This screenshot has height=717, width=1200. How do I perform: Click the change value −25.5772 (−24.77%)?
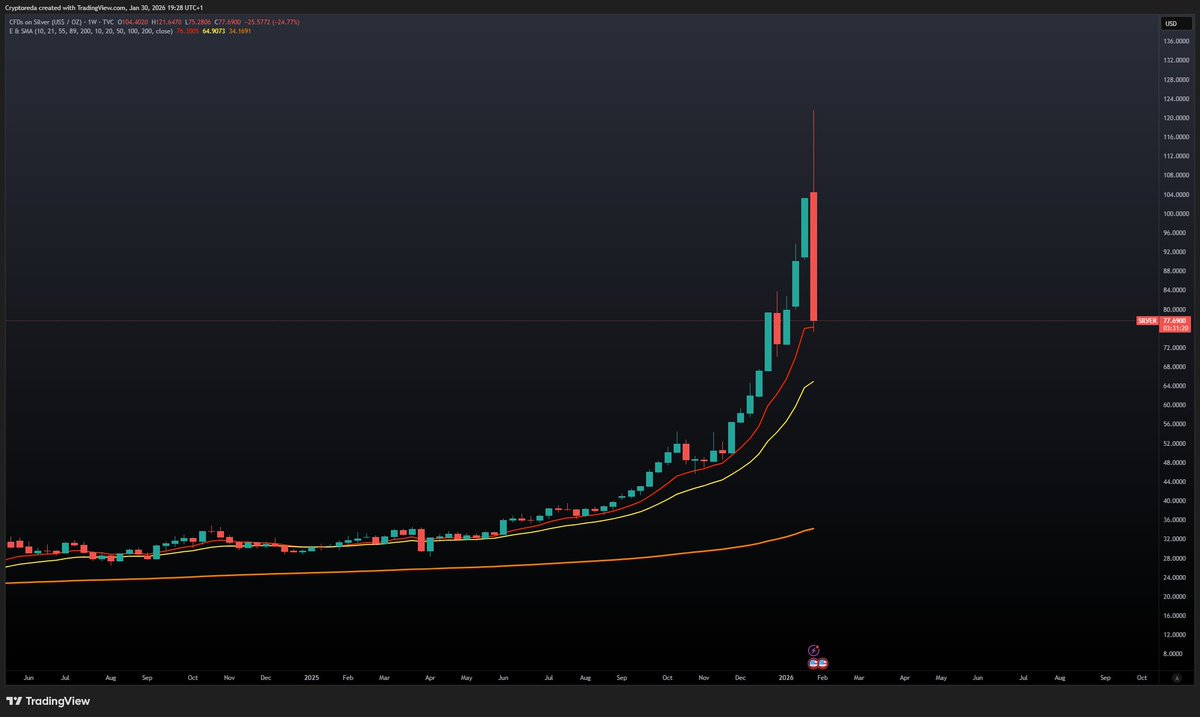tap(270, 22)
